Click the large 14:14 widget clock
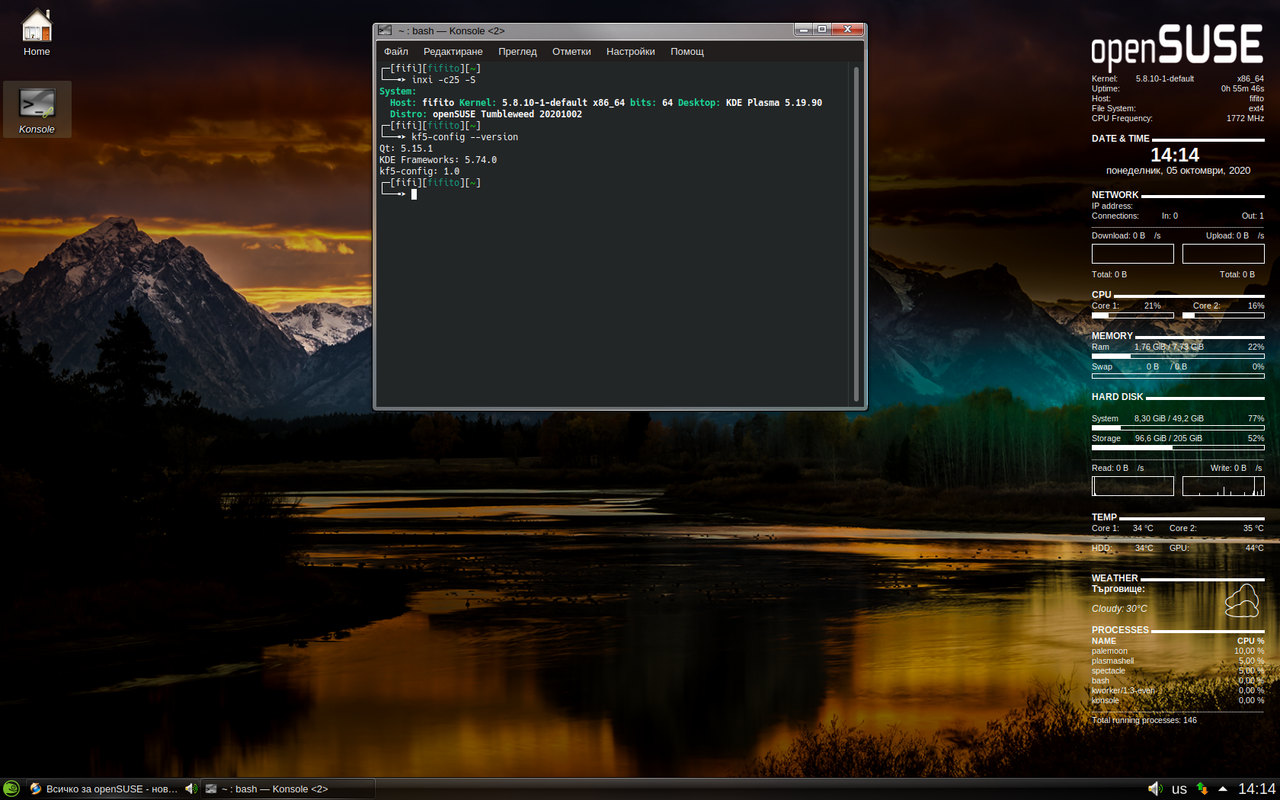Screen dimensions: 1280x800 1174,155
